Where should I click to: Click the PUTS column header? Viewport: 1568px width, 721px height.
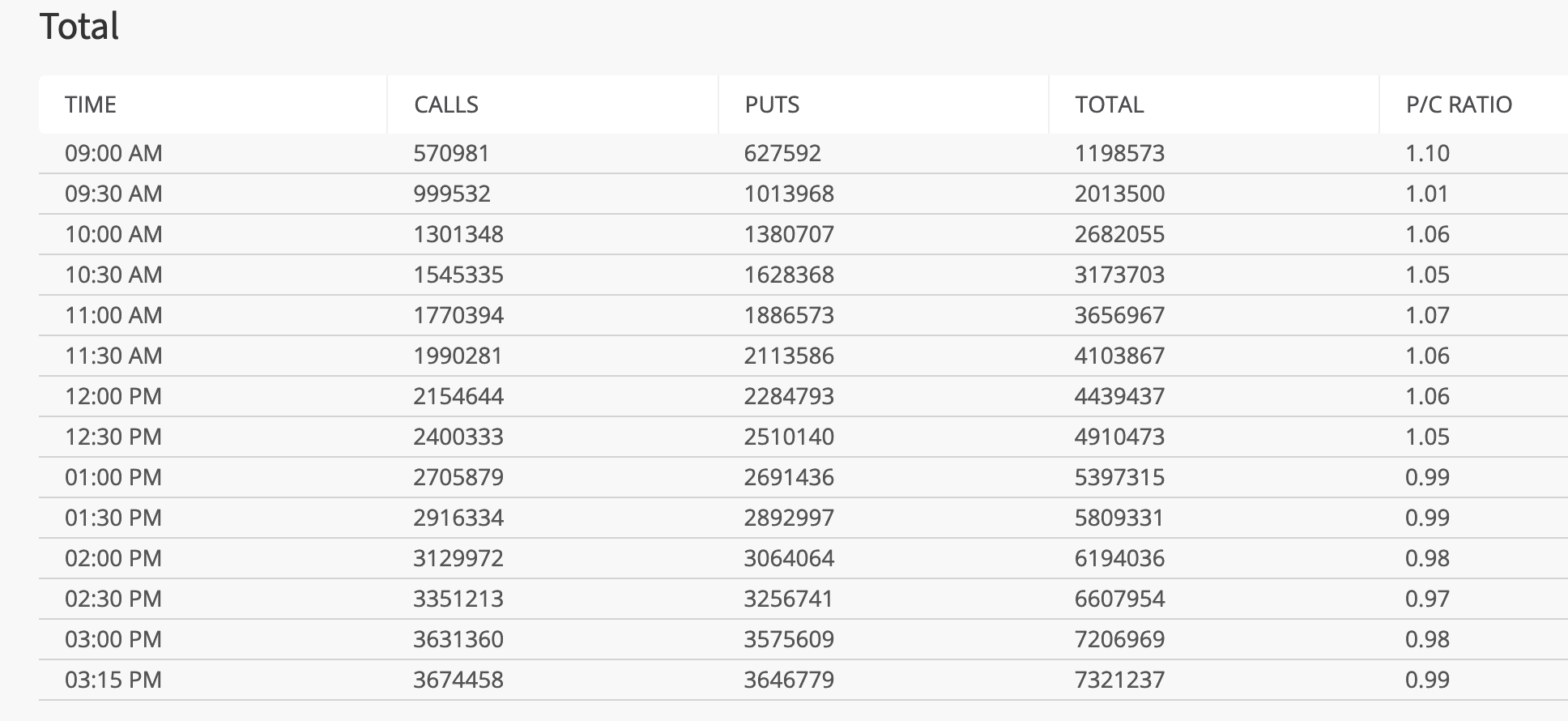[x=772, y=105]
